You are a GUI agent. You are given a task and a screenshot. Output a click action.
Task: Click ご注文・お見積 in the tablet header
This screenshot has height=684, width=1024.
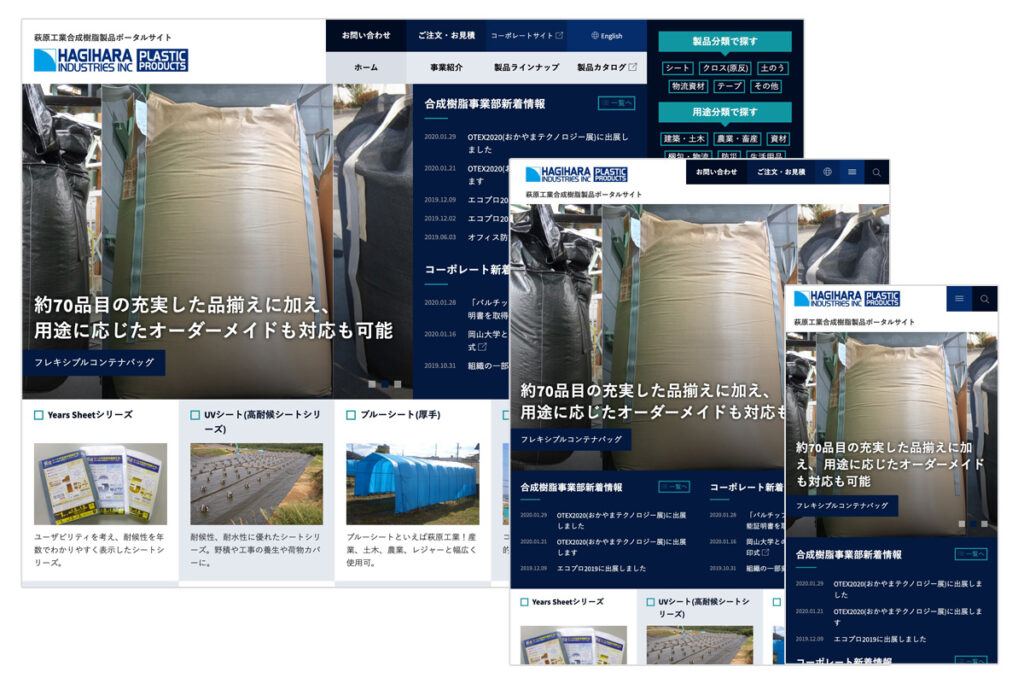click(780, 172)
